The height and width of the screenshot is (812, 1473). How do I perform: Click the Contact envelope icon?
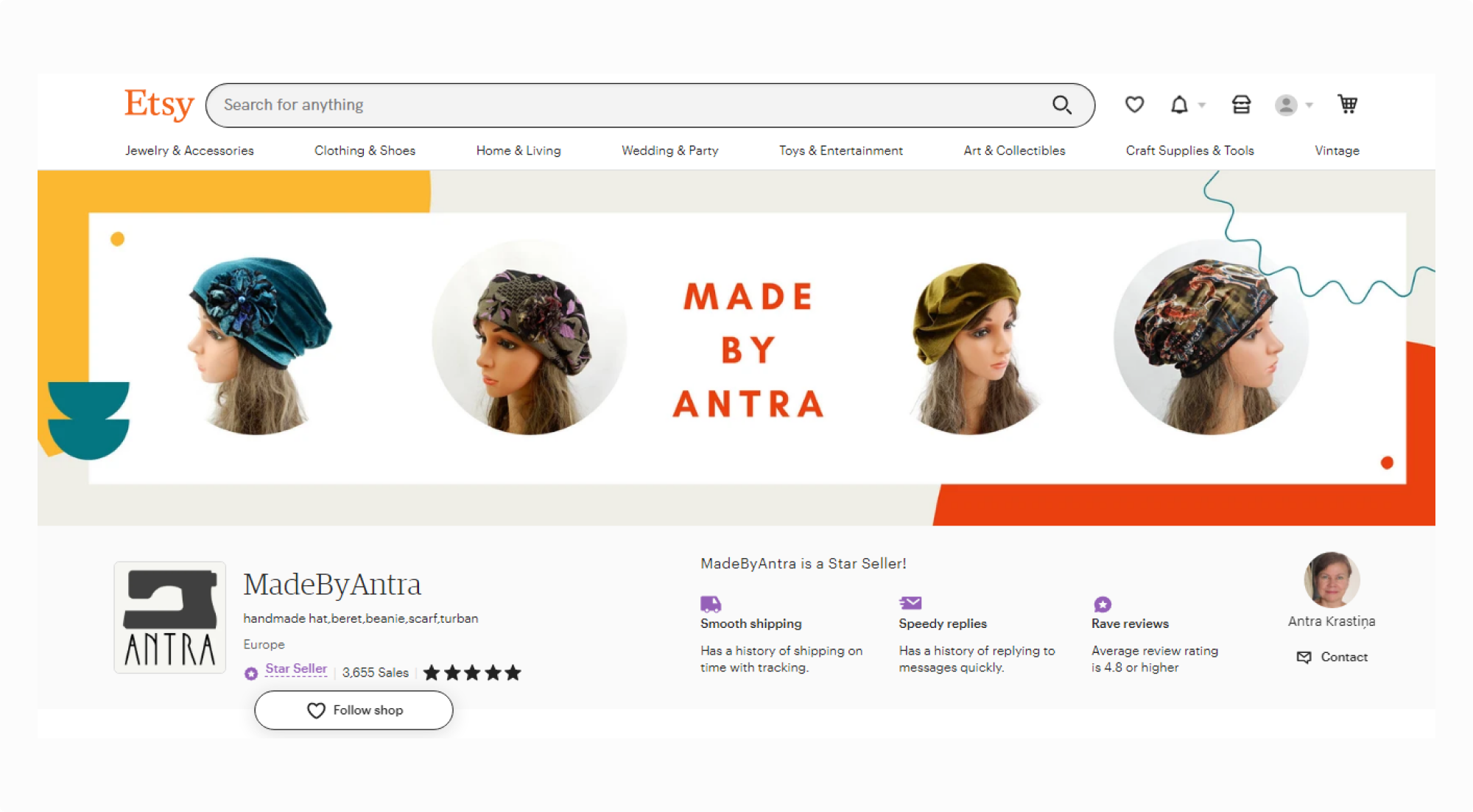(x=1304, y=657)
